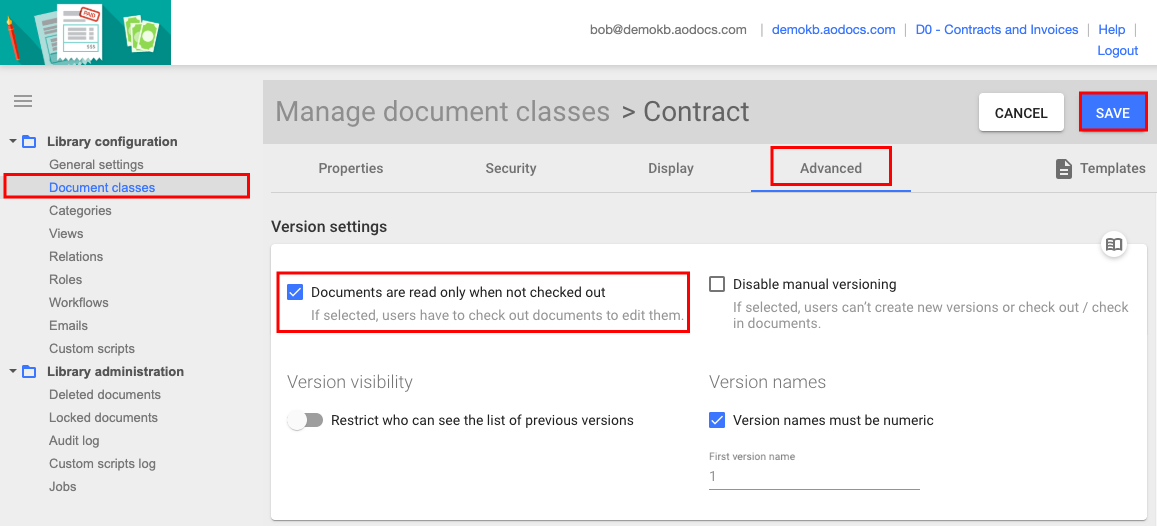Uncheck Version names must be numeric
Viewport: 1157px width, 526px height.
717,420
